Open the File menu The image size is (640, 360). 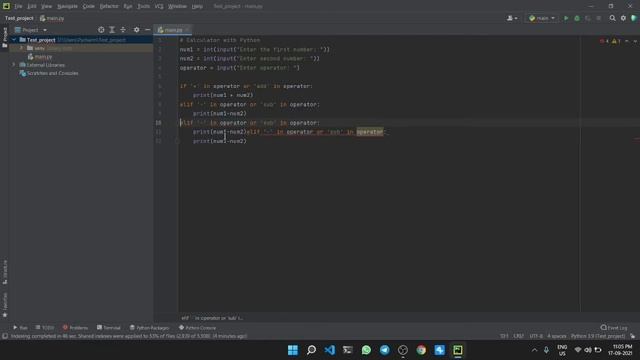click(18, 6)
